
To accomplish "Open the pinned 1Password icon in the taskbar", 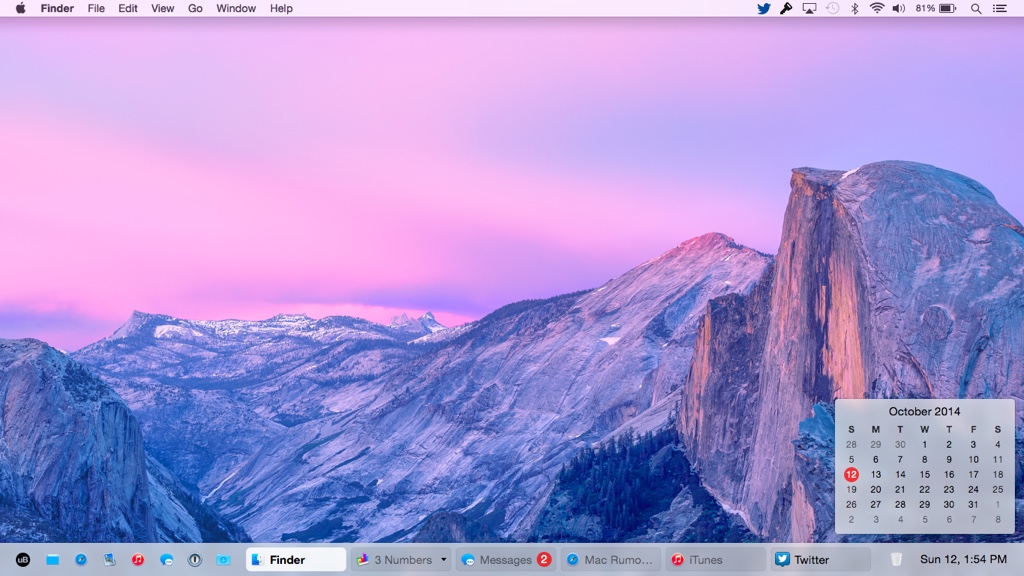I will pos(195,560).
